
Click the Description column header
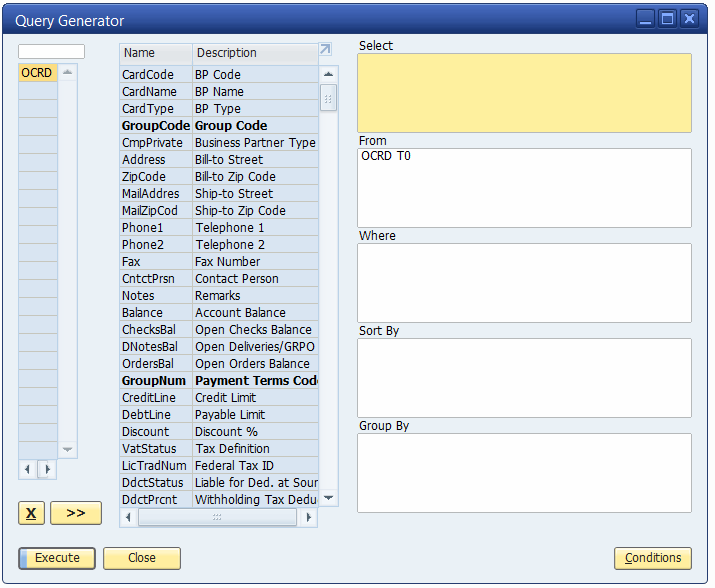tap(255, 53)
